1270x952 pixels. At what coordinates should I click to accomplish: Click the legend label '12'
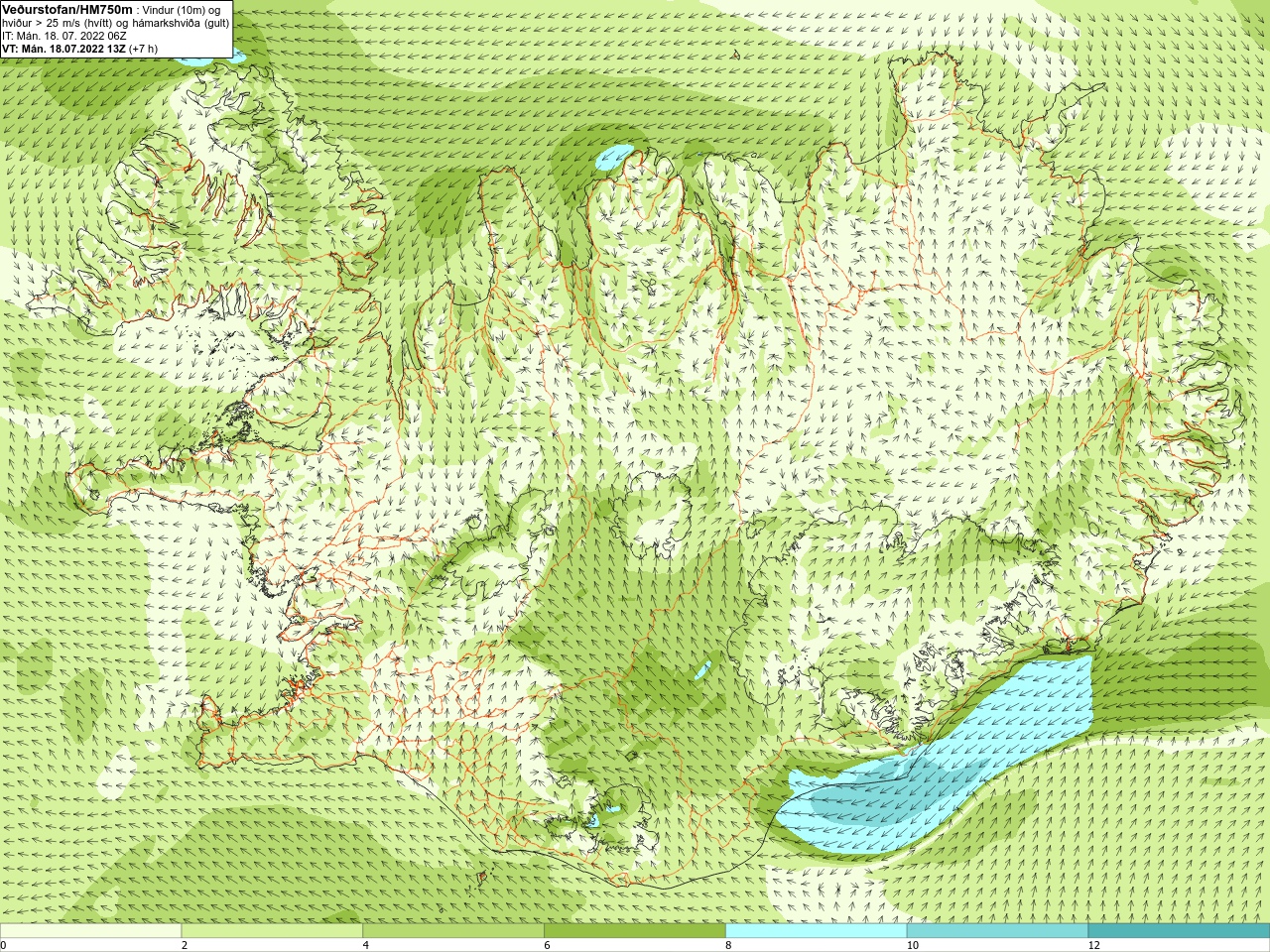(x=1094, y=945)
